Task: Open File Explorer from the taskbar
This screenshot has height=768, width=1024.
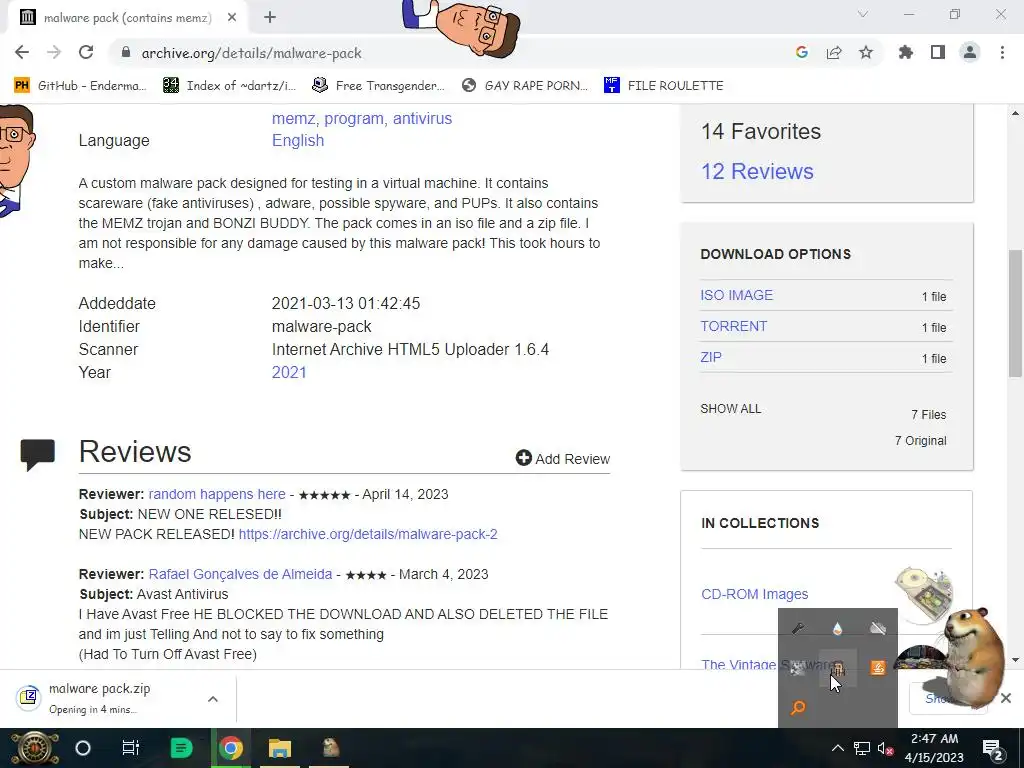Action: [280, 748]
